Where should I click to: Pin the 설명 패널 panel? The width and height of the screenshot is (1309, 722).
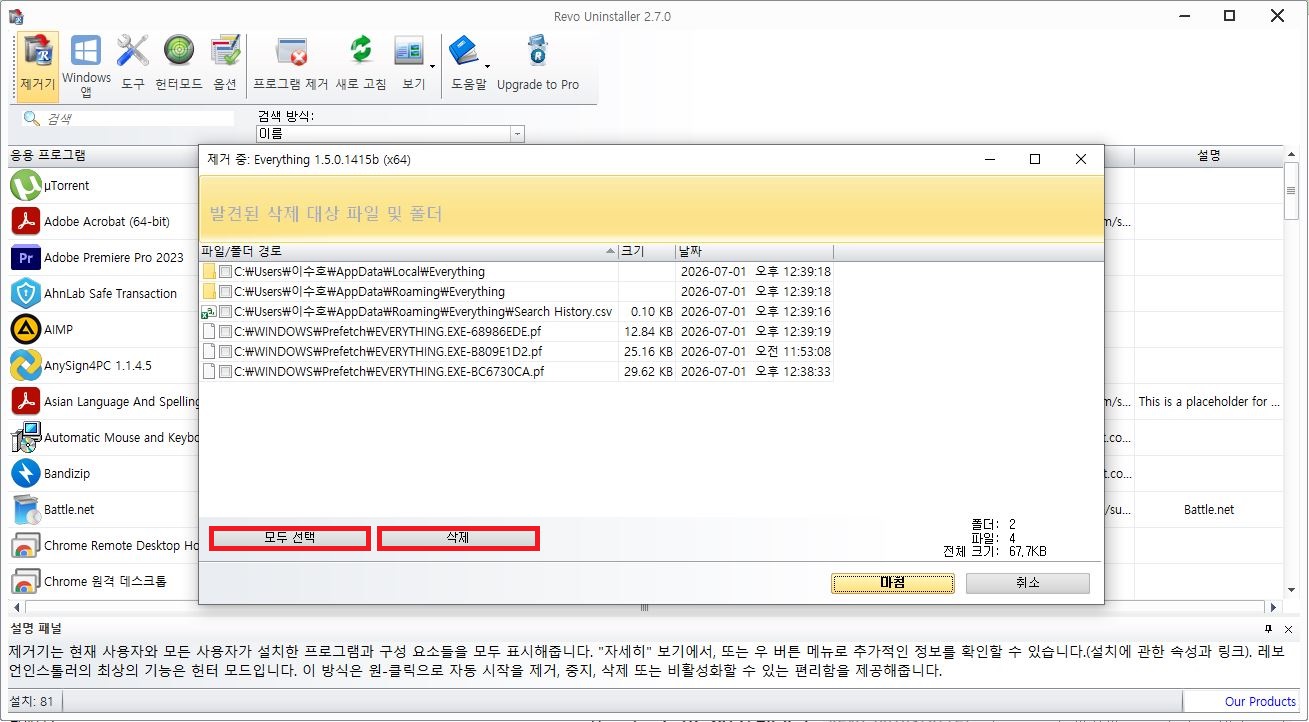[1269, 629]
